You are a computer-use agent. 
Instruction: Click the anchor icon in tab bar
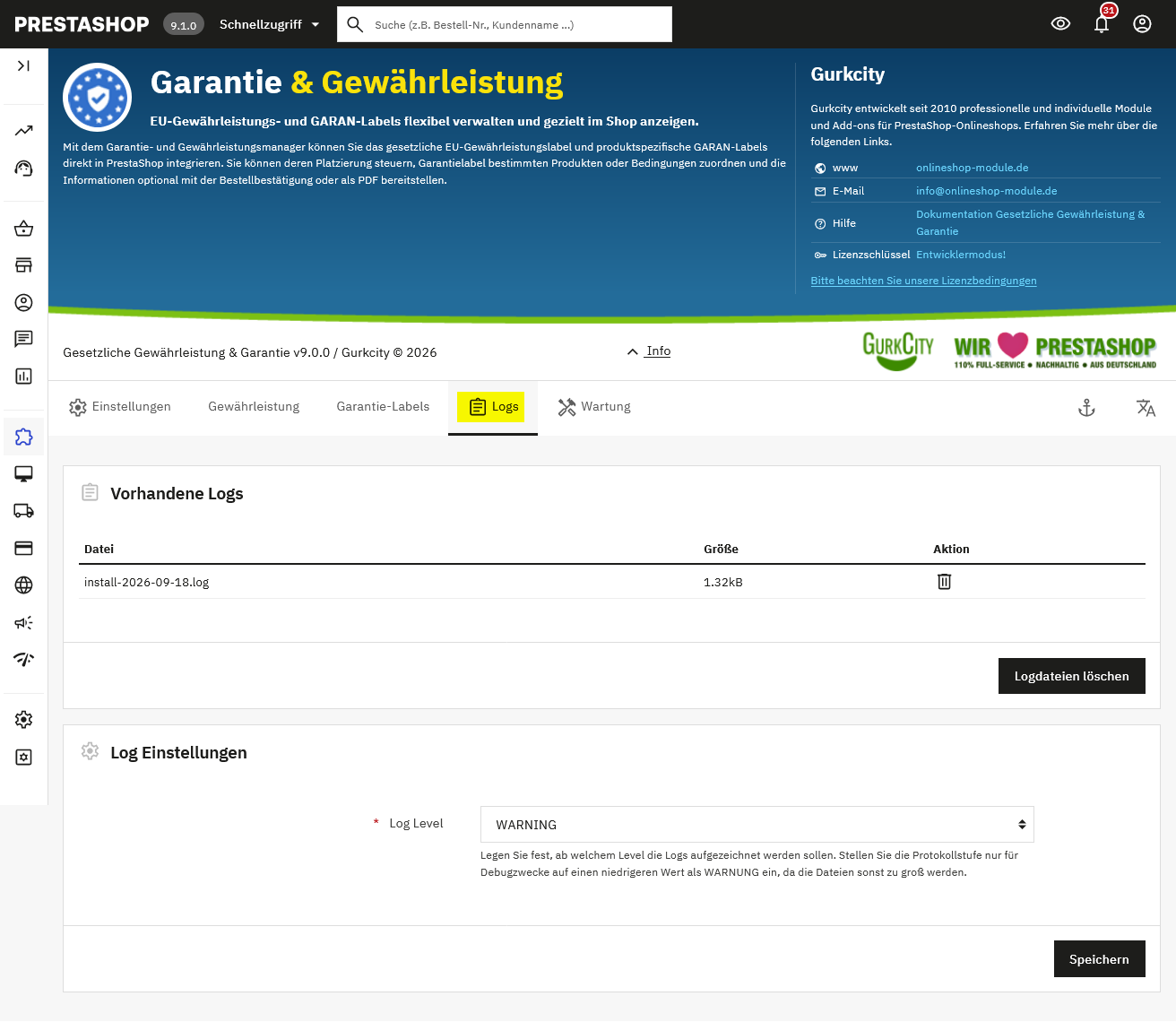[x=1086, y=409]
